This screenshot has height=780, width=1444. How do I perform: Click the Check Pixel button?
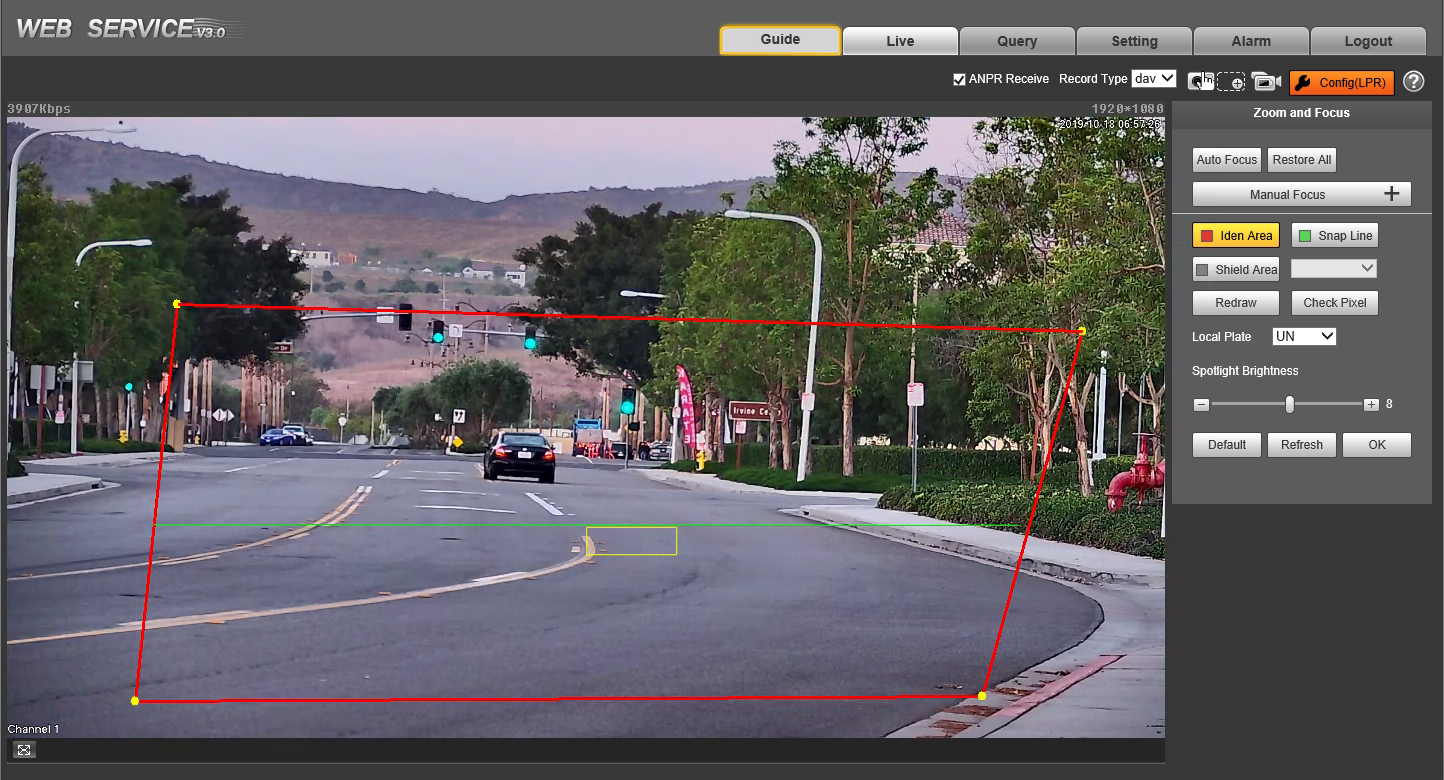coord(1335,303)
